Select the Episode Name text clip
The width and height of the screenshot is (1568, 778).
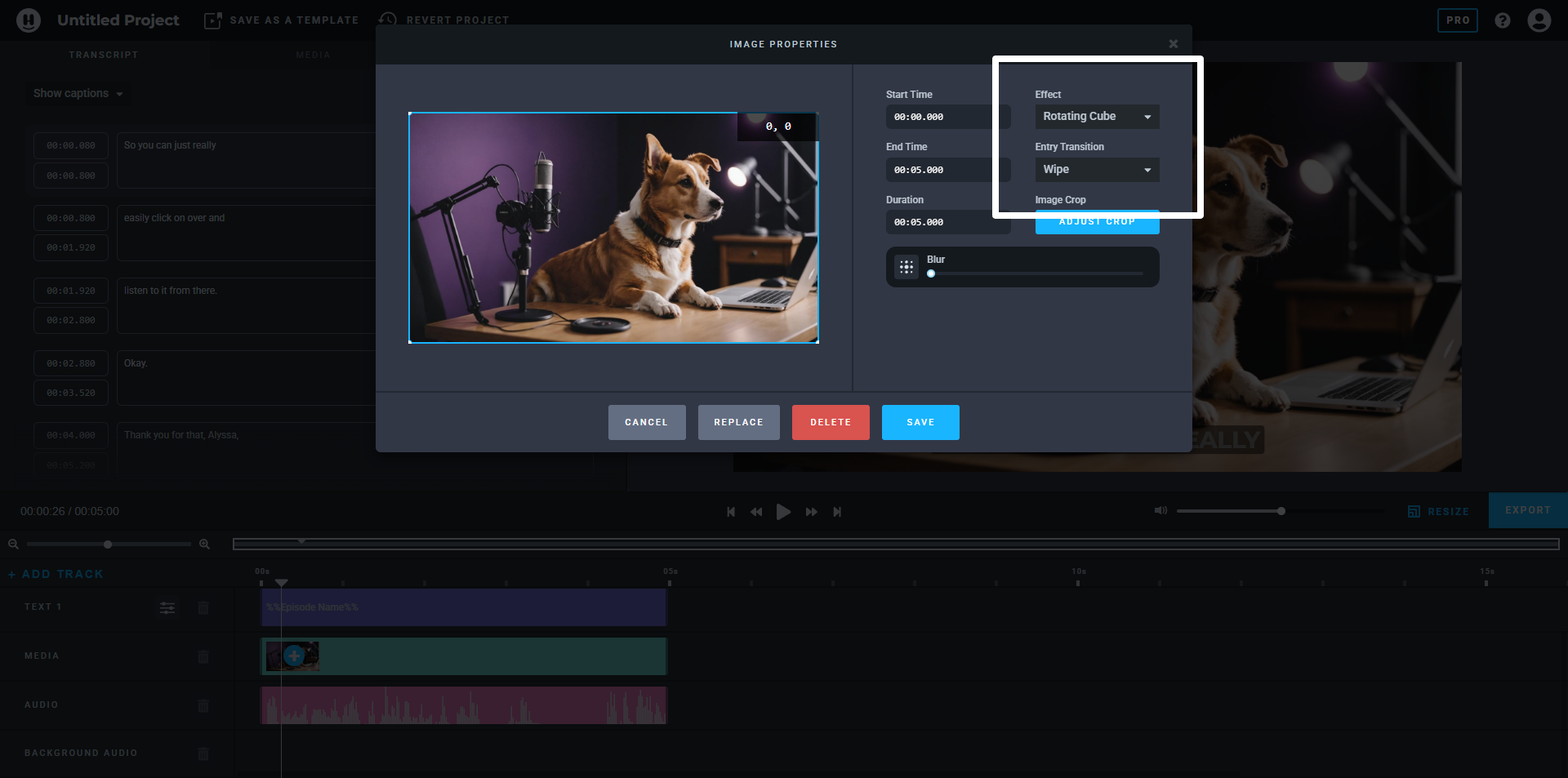[x=463, y=607]
